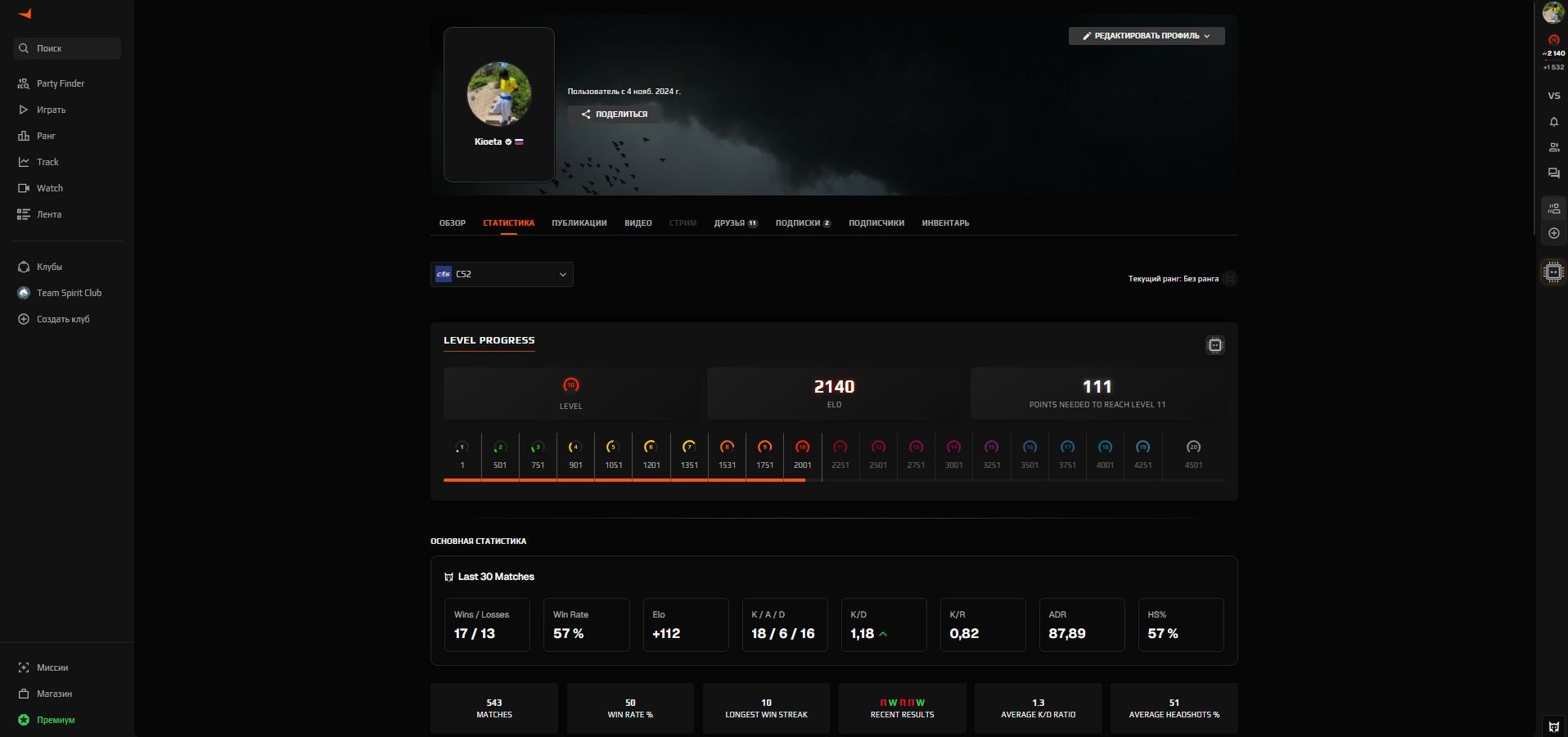The image size is (1568, 737).
Task: Expand Редактировать профиль dropdown
Action: (x=1147, y=36)
